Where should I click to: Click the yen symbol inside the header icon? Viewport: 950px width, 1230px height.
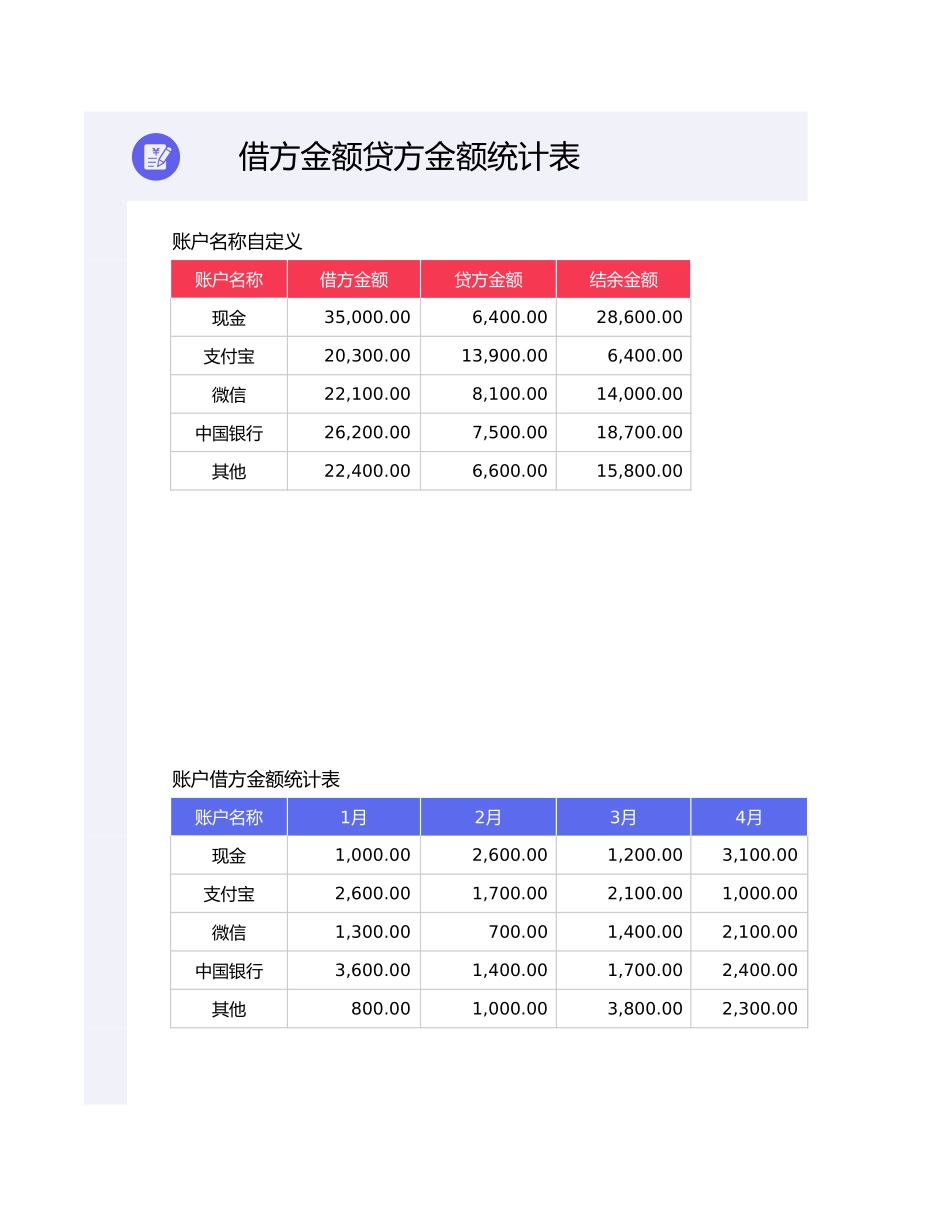coord(154,151)
